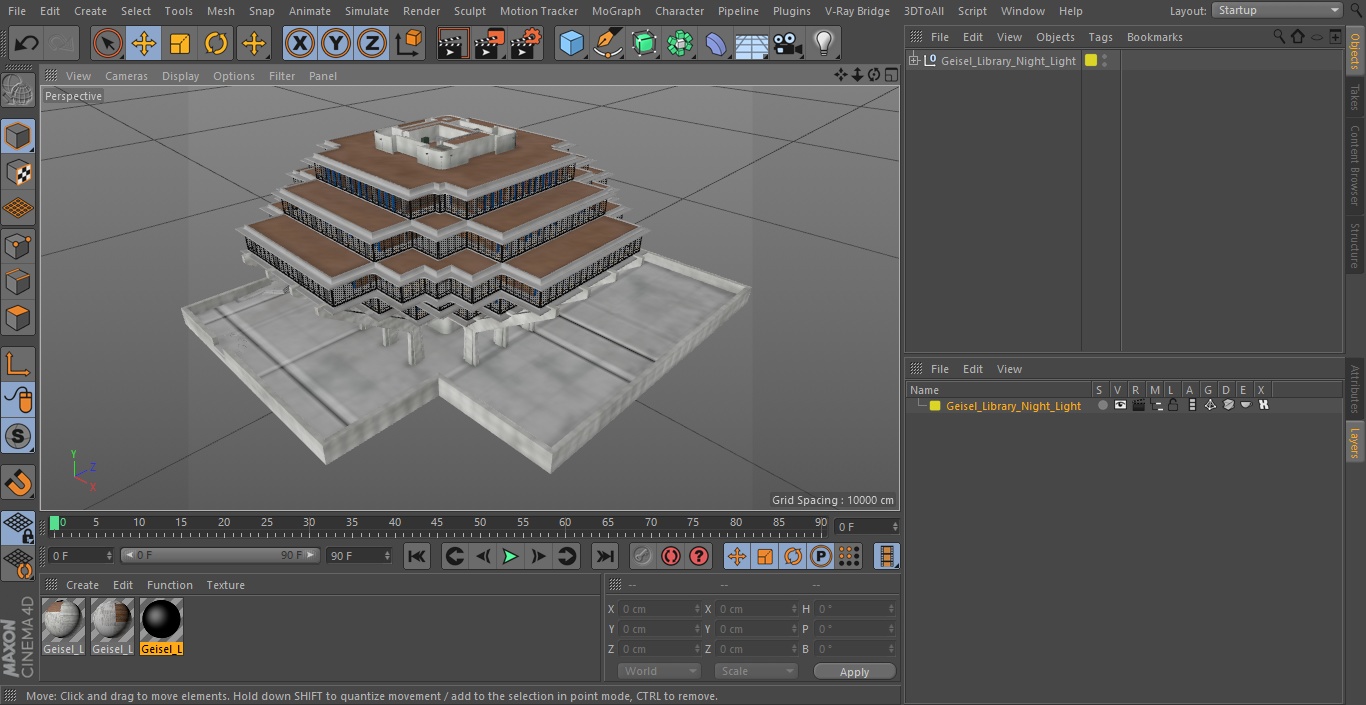Open the World coordinate system dropdown
This screenshot has width=1366, height=705.
point(658,671)
